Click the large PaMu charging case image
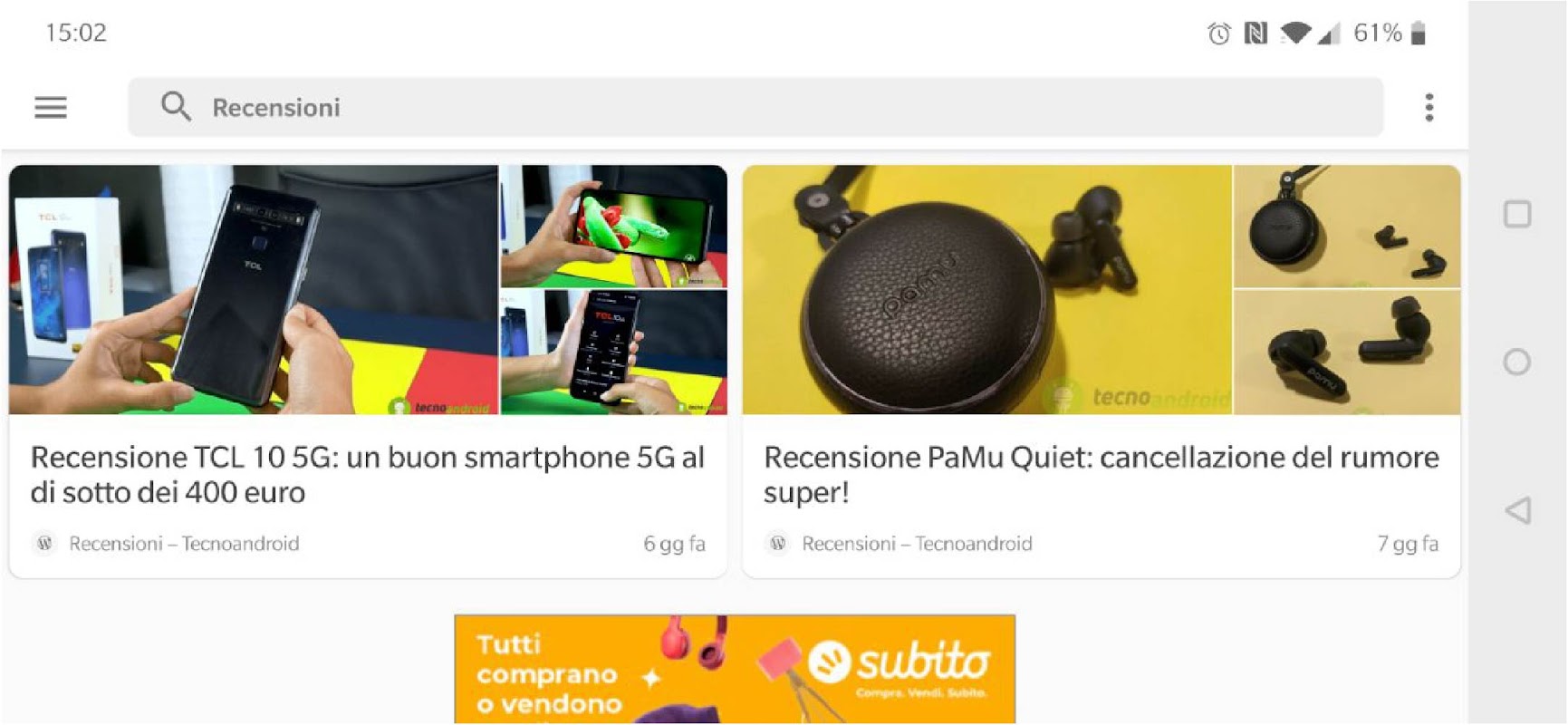1568x725 pixels. pos(986,290)
